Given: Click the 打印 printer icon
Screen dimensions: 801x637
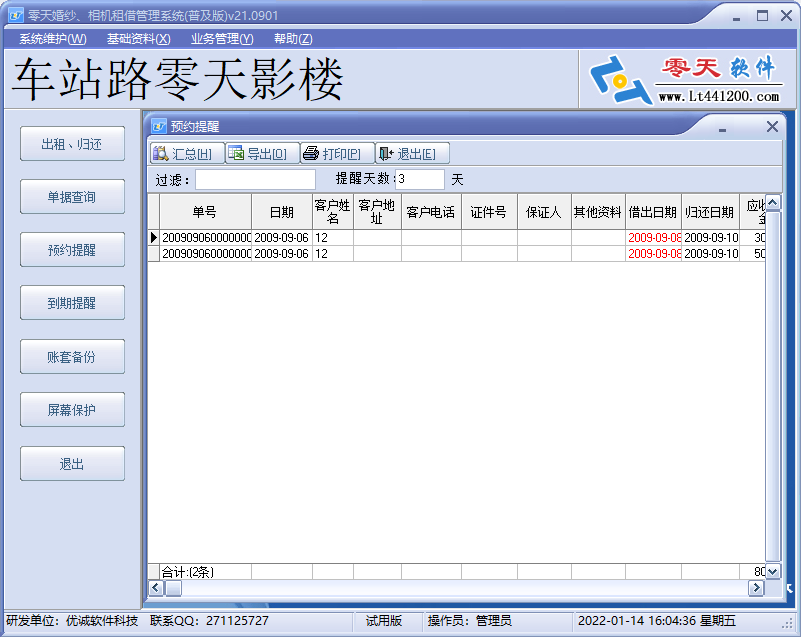Looking at the screenshot, I should [x=311, y=153].
